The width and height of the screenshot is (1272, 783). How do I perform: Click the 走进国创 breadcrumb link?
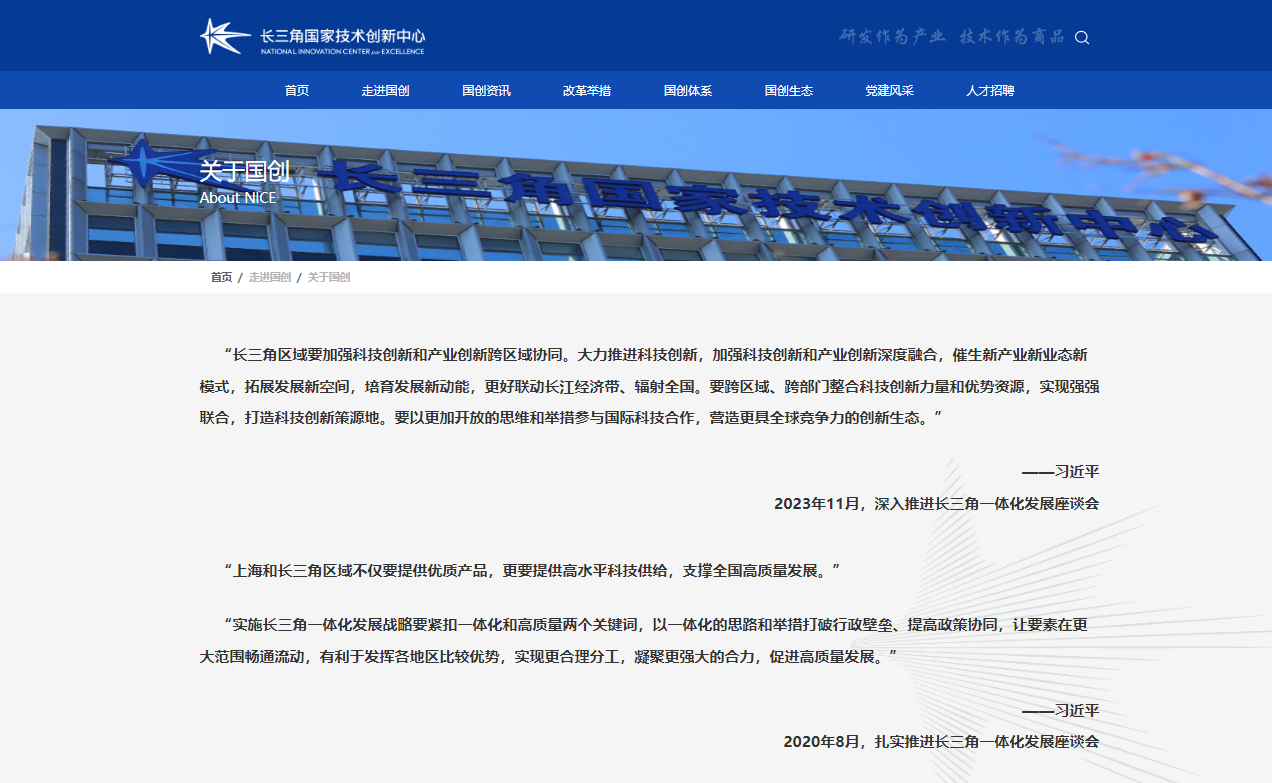269,277
